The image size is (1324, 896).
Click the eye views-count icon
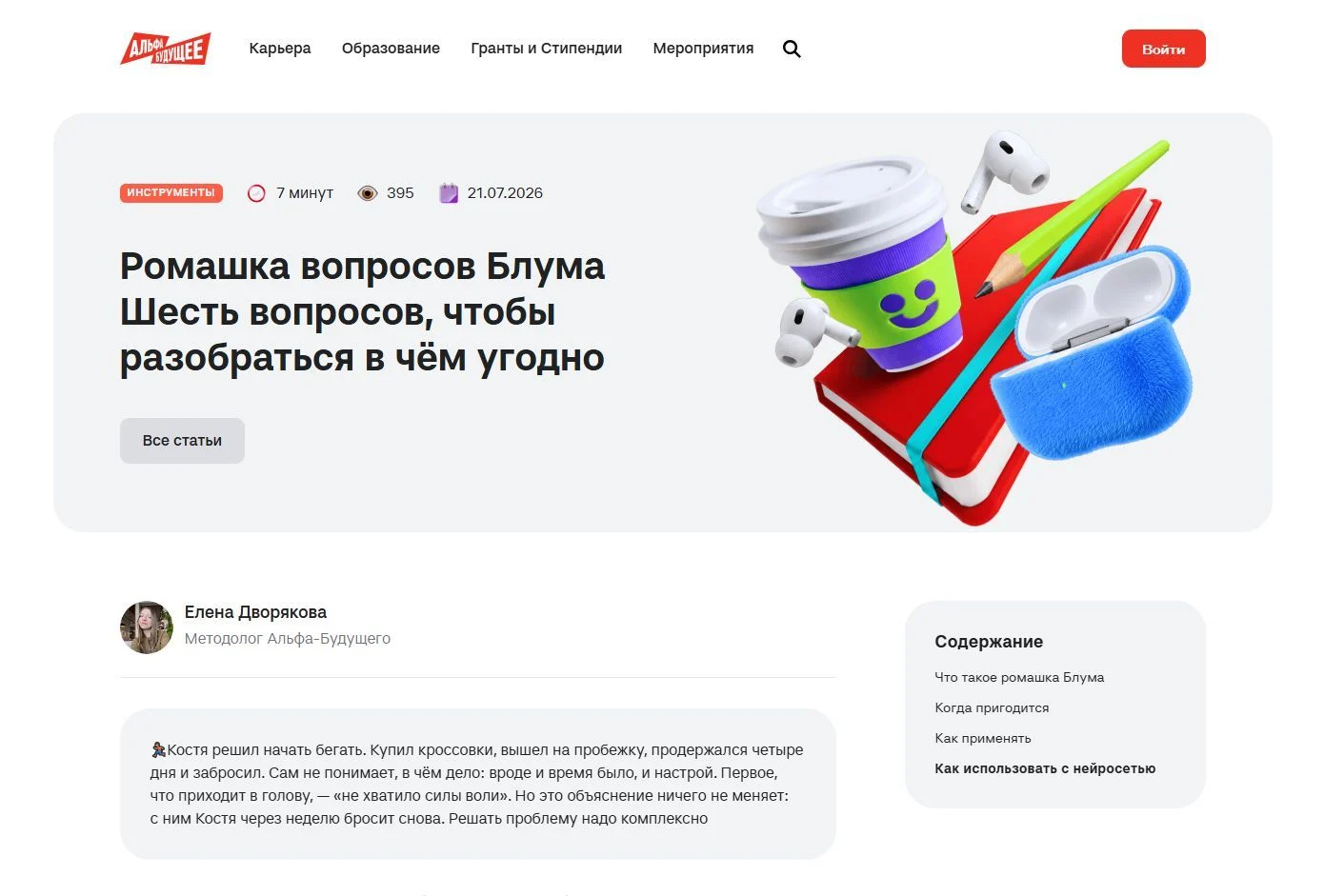point(367,193)
